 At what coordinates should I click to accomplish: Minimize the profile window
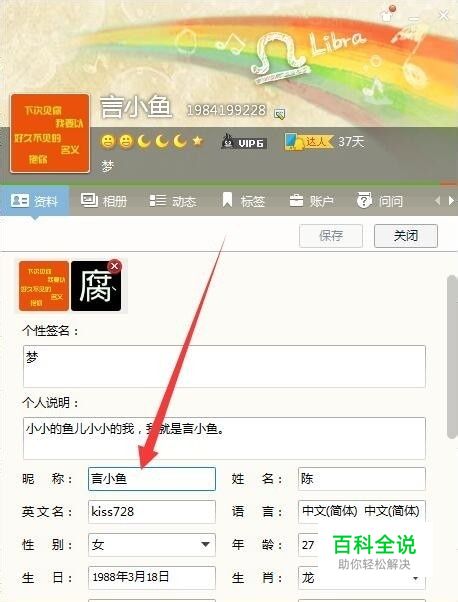(x=414, y=18)
